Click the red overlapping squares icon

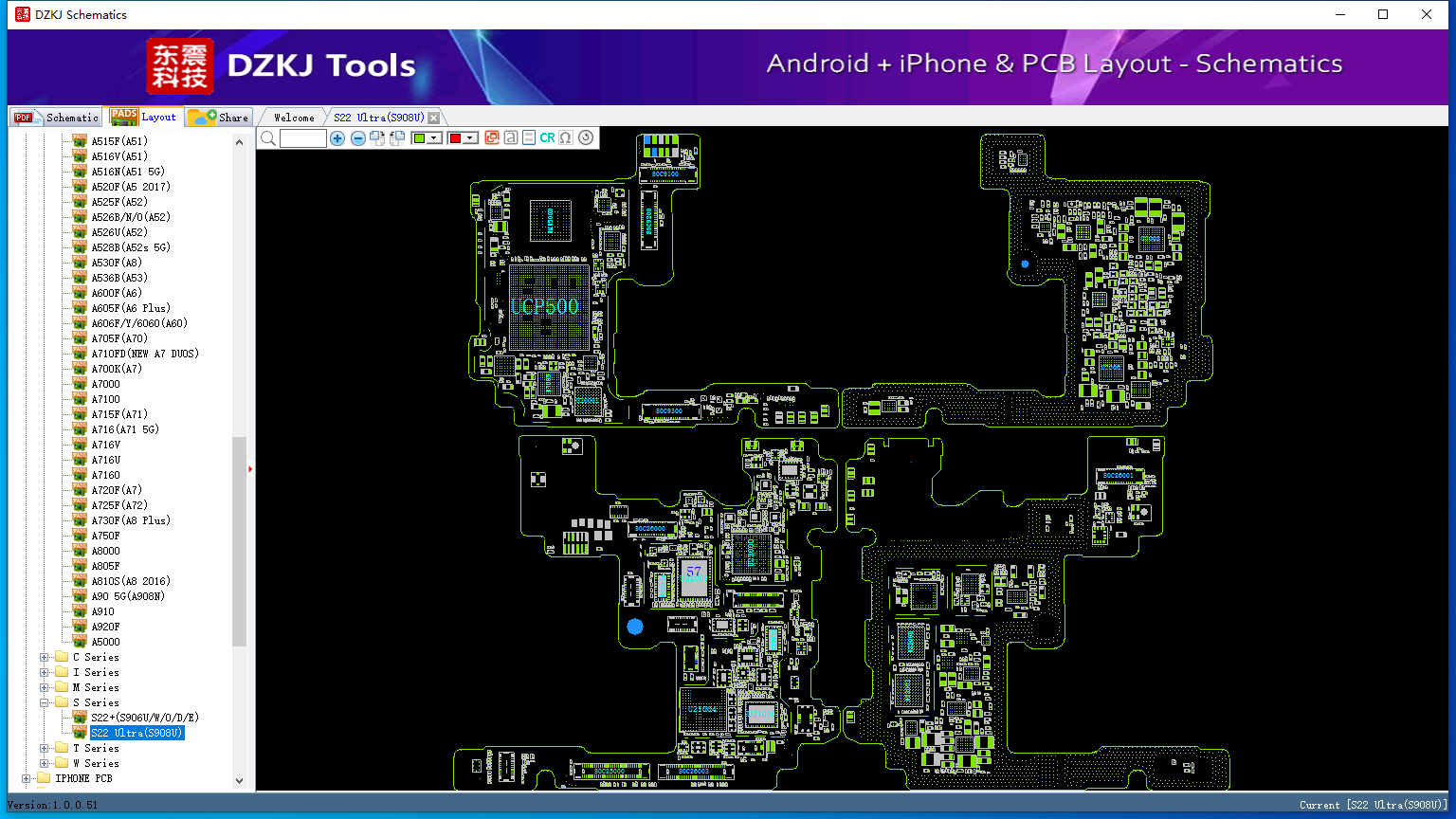[492, 137]
